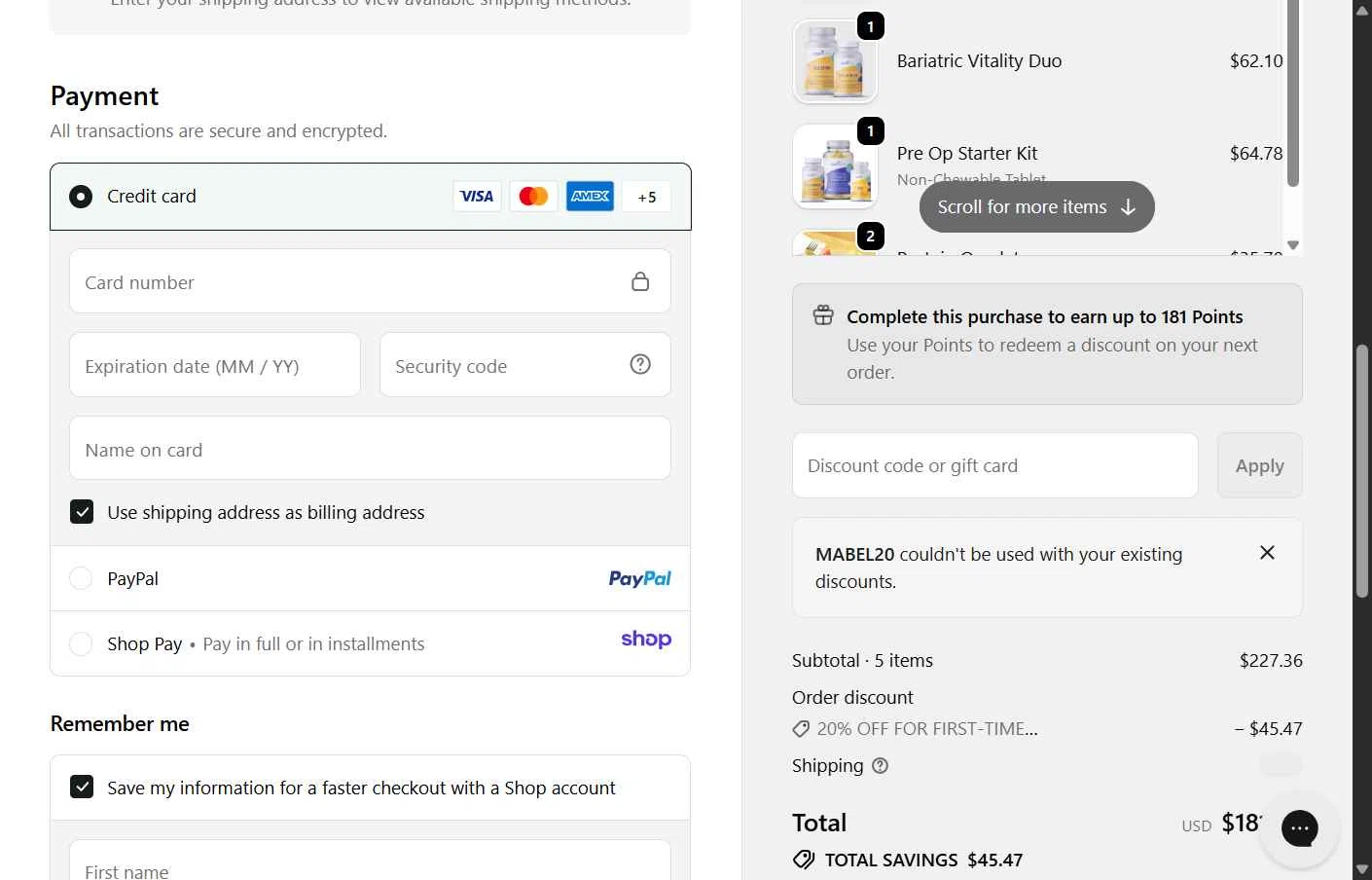Image resolution: width=1372 pixels, height=880 pixels.
Task: Open the chat support bubble
Action: tap(1299, 828)
